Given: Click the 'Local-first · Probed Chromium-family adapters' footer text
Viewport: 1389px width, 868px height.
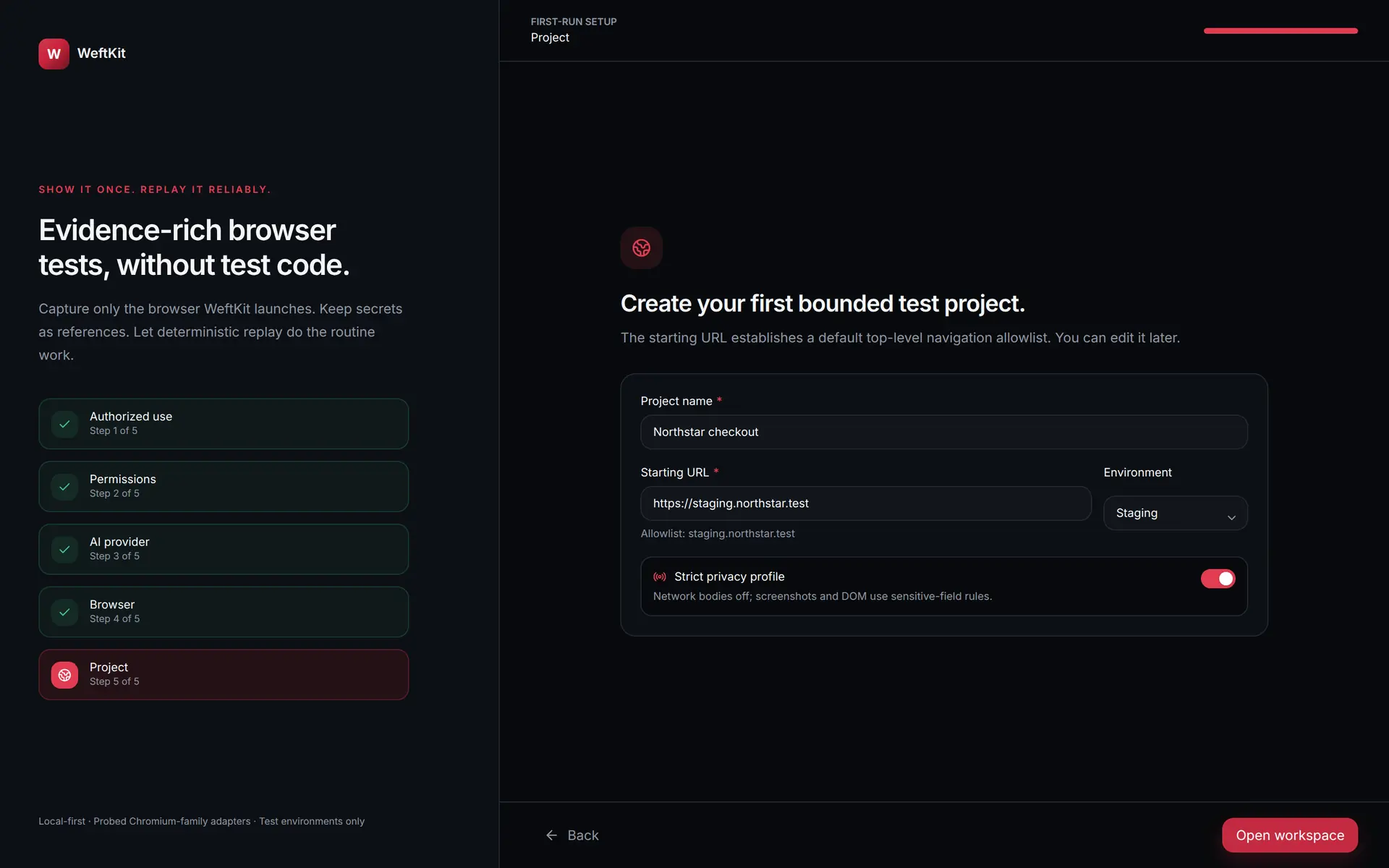Looking at the screenshot, I should pyautogui.click(x=202, y=821).
